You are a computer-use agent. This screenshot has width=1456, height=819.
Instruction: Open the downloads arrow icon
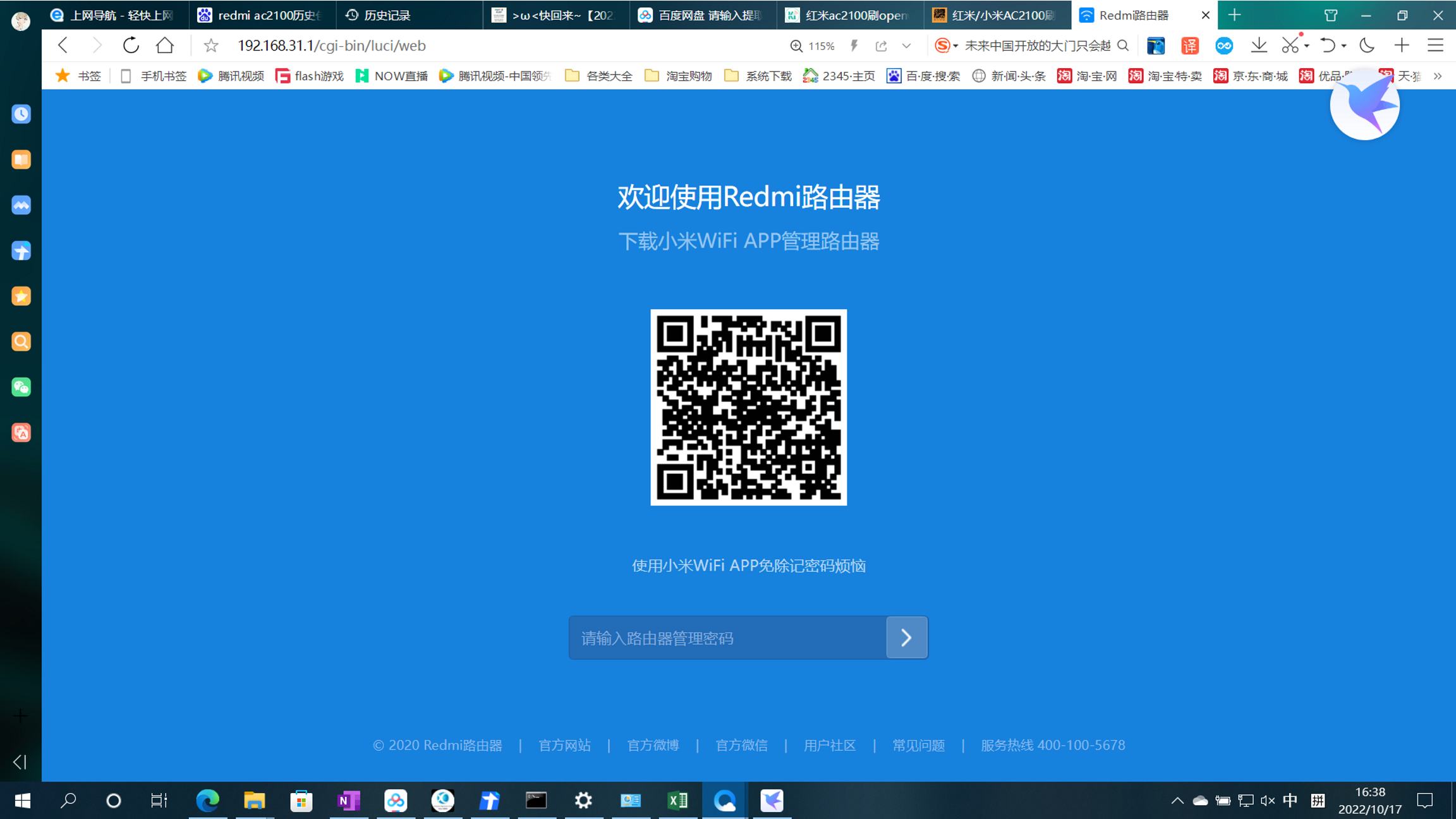(1258, 45)
